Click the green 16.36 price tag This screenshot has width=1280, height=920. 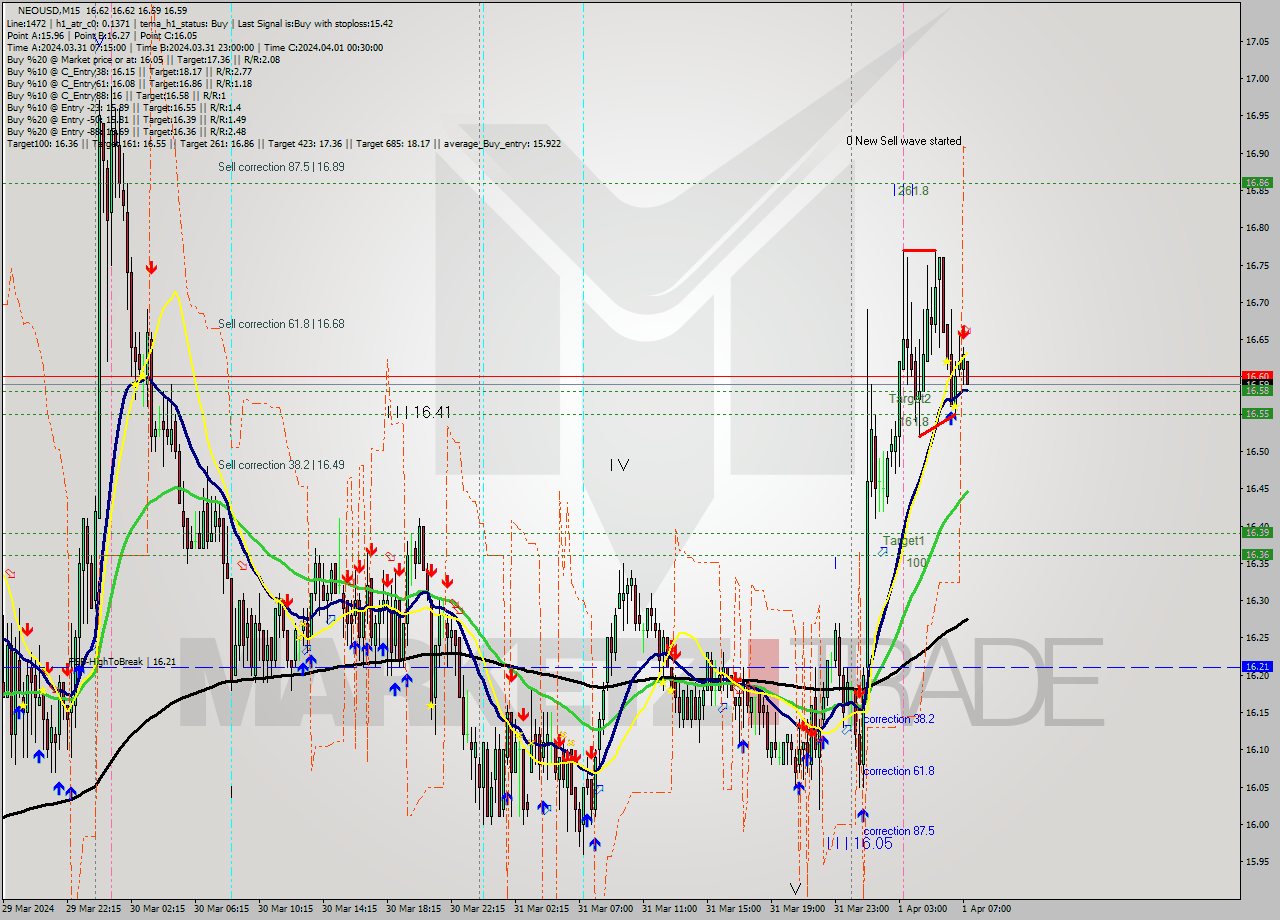click(1256, 555)
